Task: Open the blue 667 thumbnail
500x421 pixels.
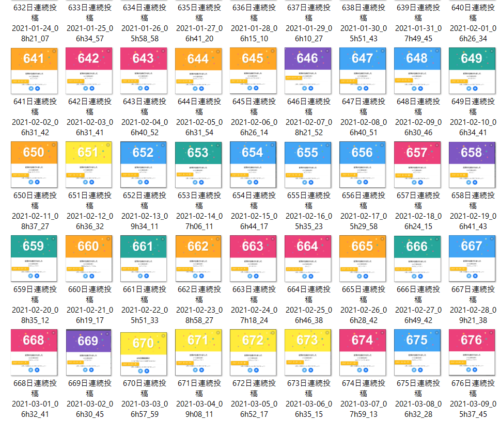Action: click(x=472, y=258)
